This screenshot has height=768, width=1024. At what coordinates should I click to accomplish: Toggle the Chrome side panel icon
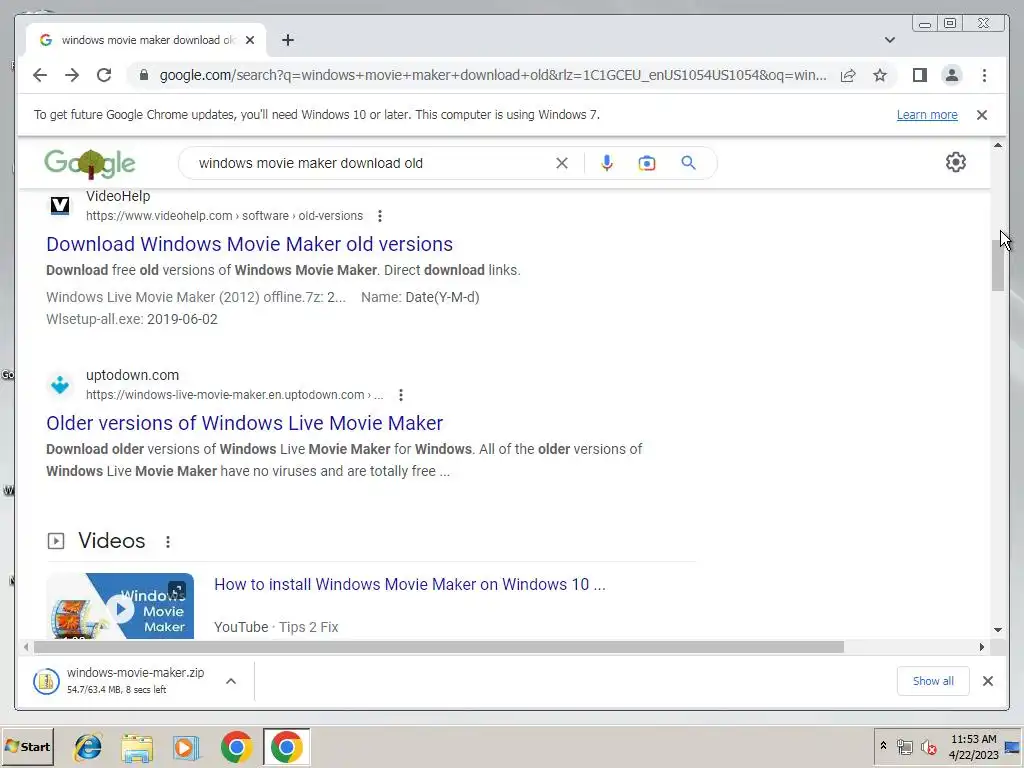[x=920, y=75]
